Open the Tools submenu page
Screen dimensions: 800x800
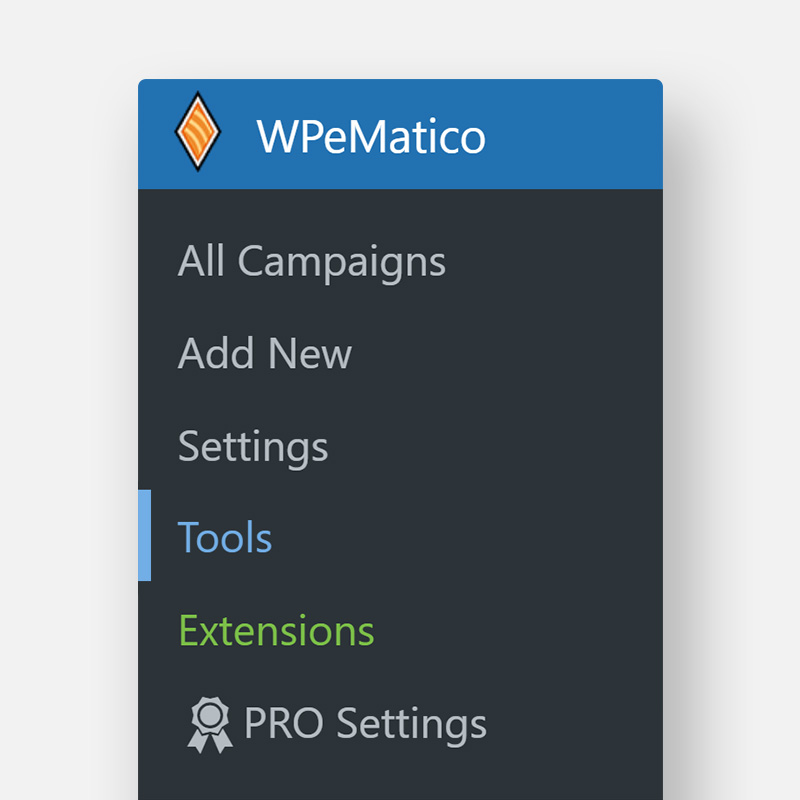pos(225,538)
